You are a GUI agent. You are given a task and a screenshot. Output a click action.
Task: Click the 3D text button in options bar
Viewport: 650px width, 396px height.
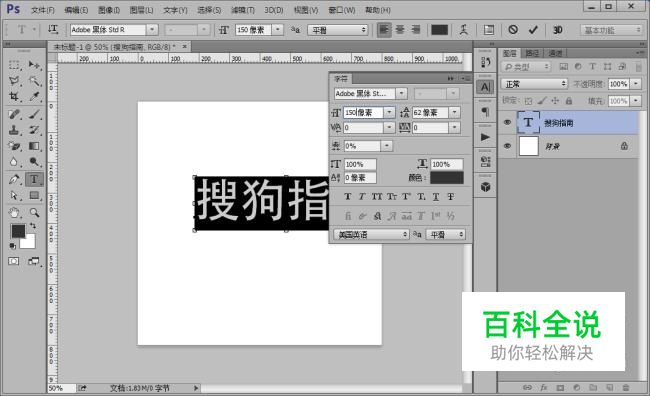click(x=558, y=30)
